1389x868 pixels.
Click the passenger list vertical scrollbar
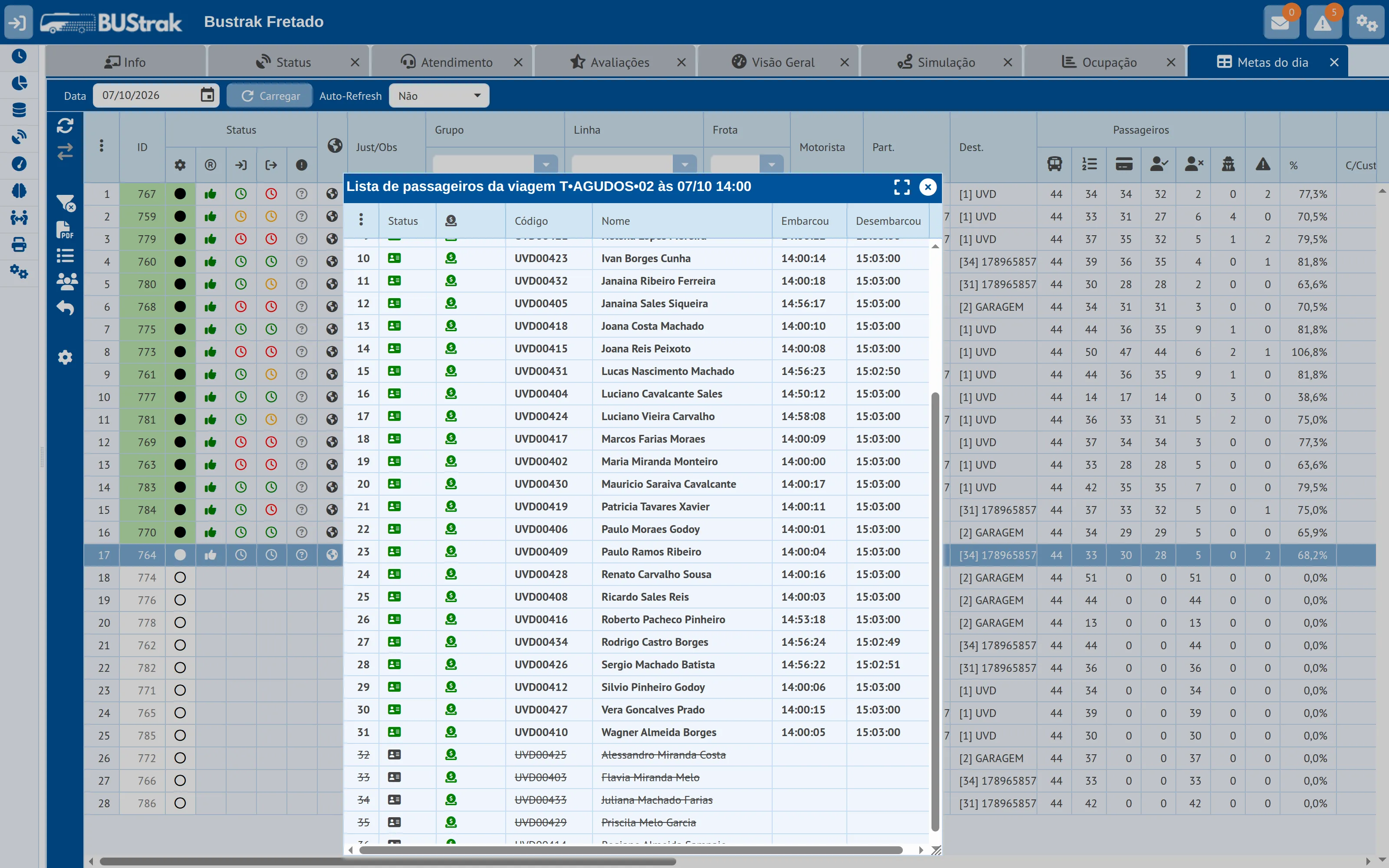935,612
